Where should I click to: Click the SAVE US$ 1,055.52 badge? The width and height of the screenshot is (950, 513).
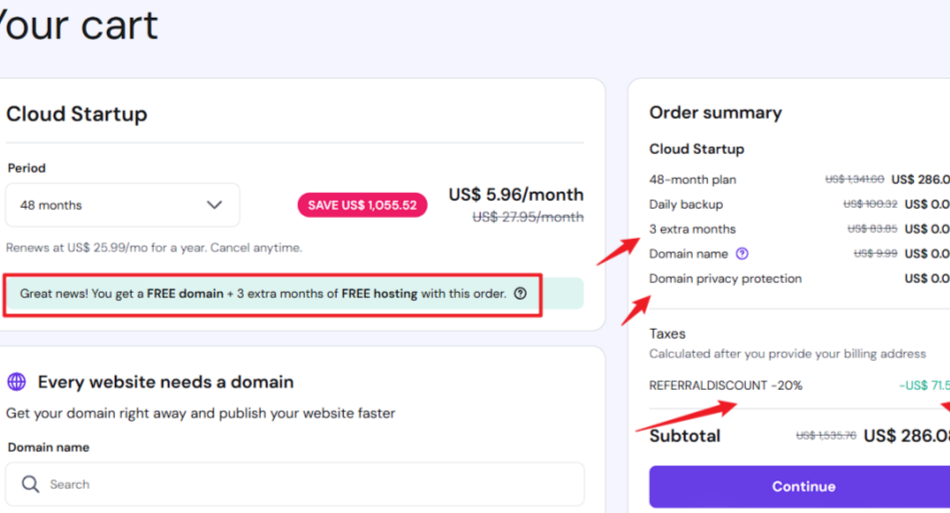(362, 205)
